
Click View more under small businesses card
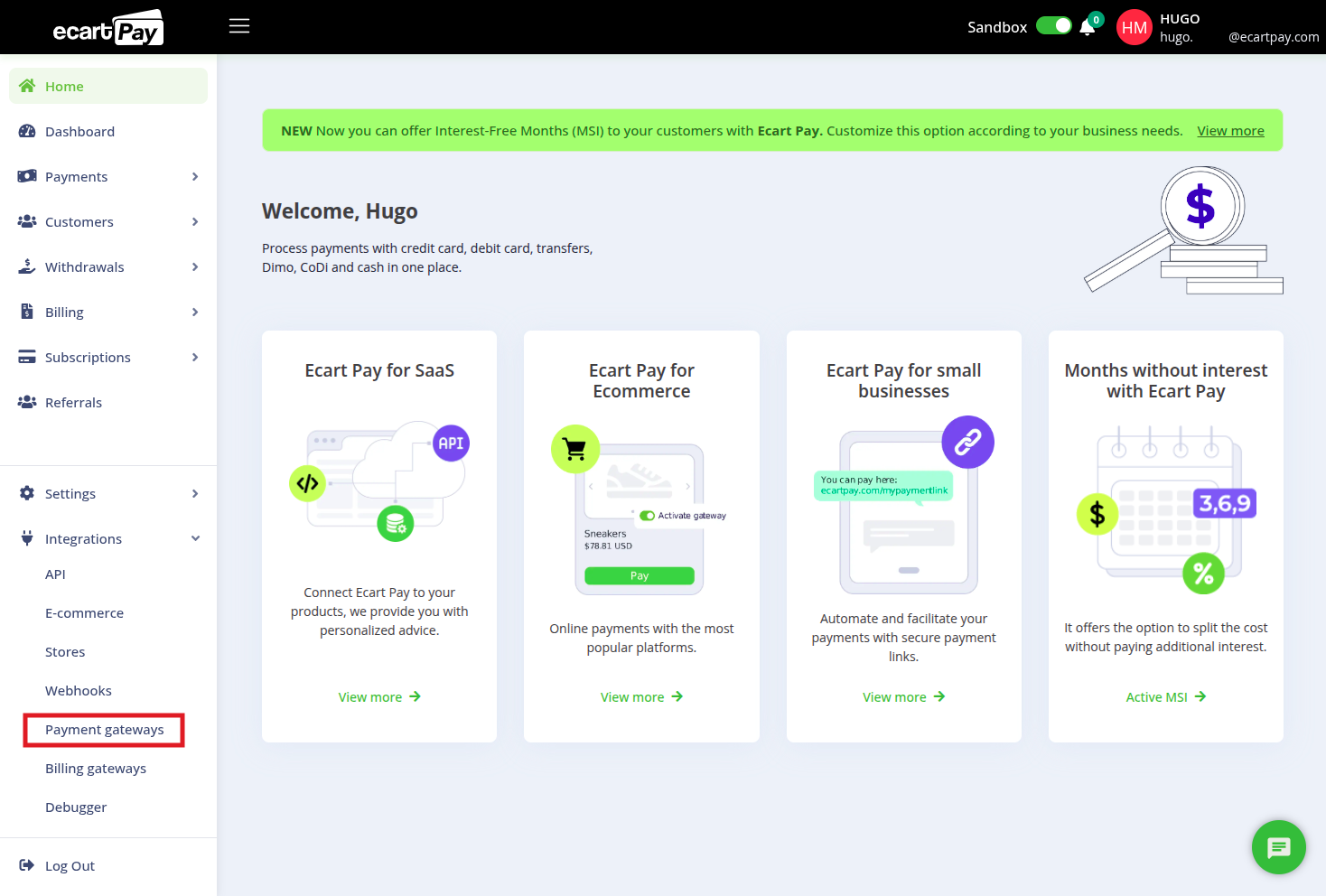[x=903, y=697]
